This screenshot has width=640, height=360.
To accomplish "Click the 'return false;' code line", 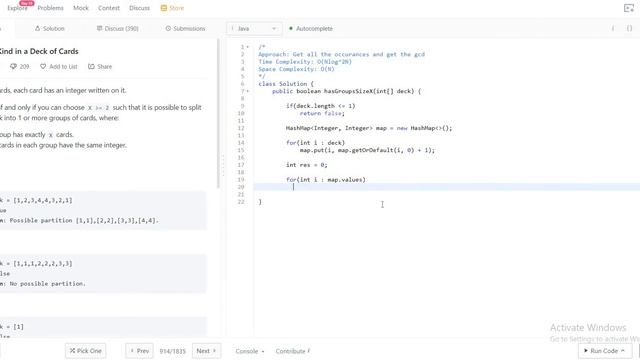I will (322, 113).
